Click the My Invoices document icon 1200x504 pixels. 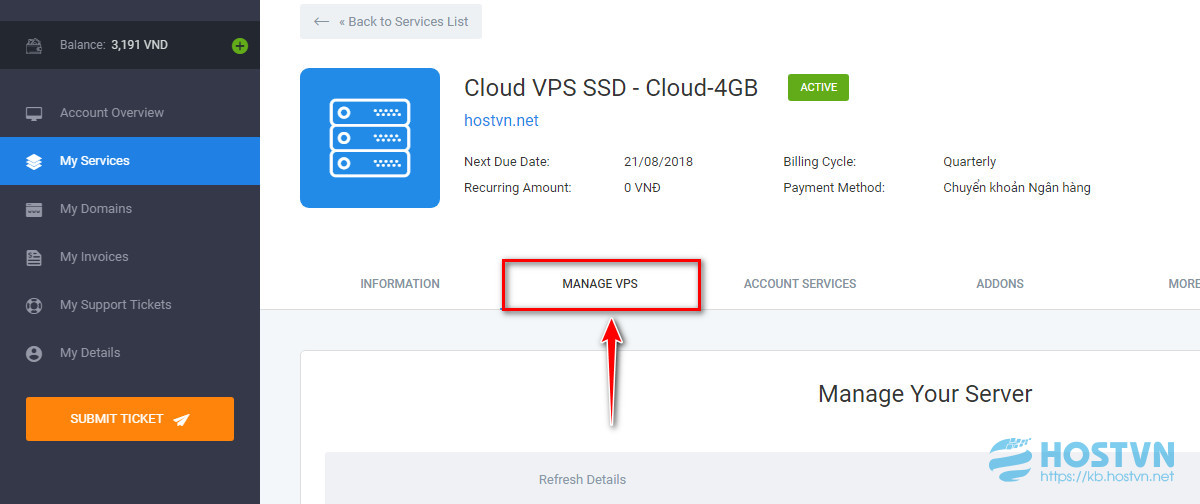click(34, 257)
